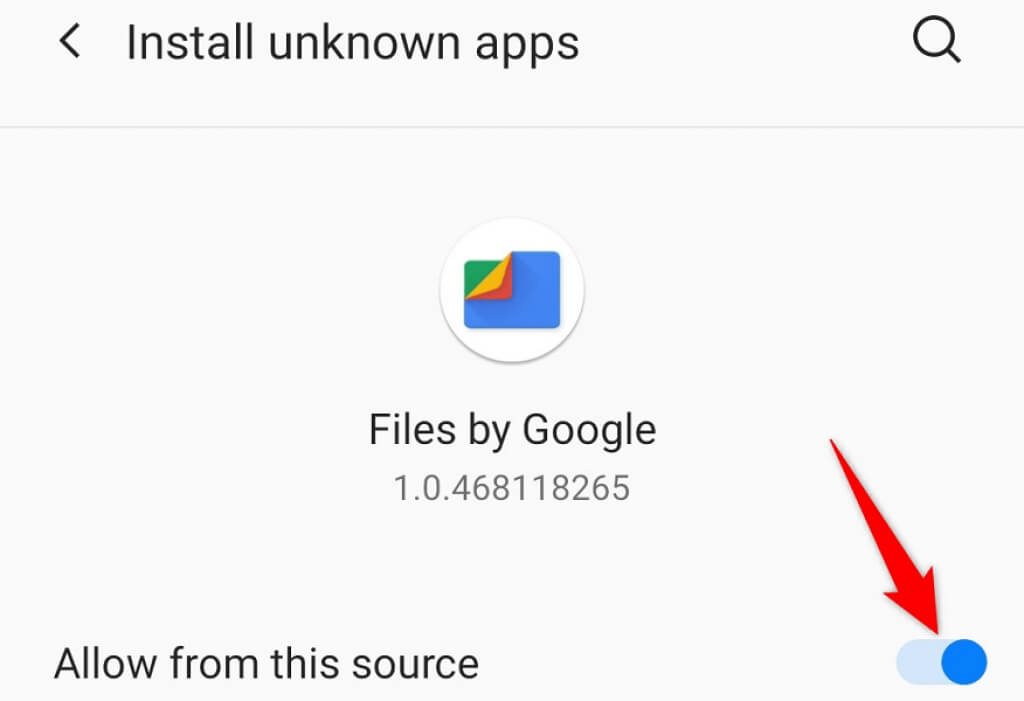The image size is (1024, 701).
Task: Click the green and yellow corner of the icon
Action: [x=485, y=278]
